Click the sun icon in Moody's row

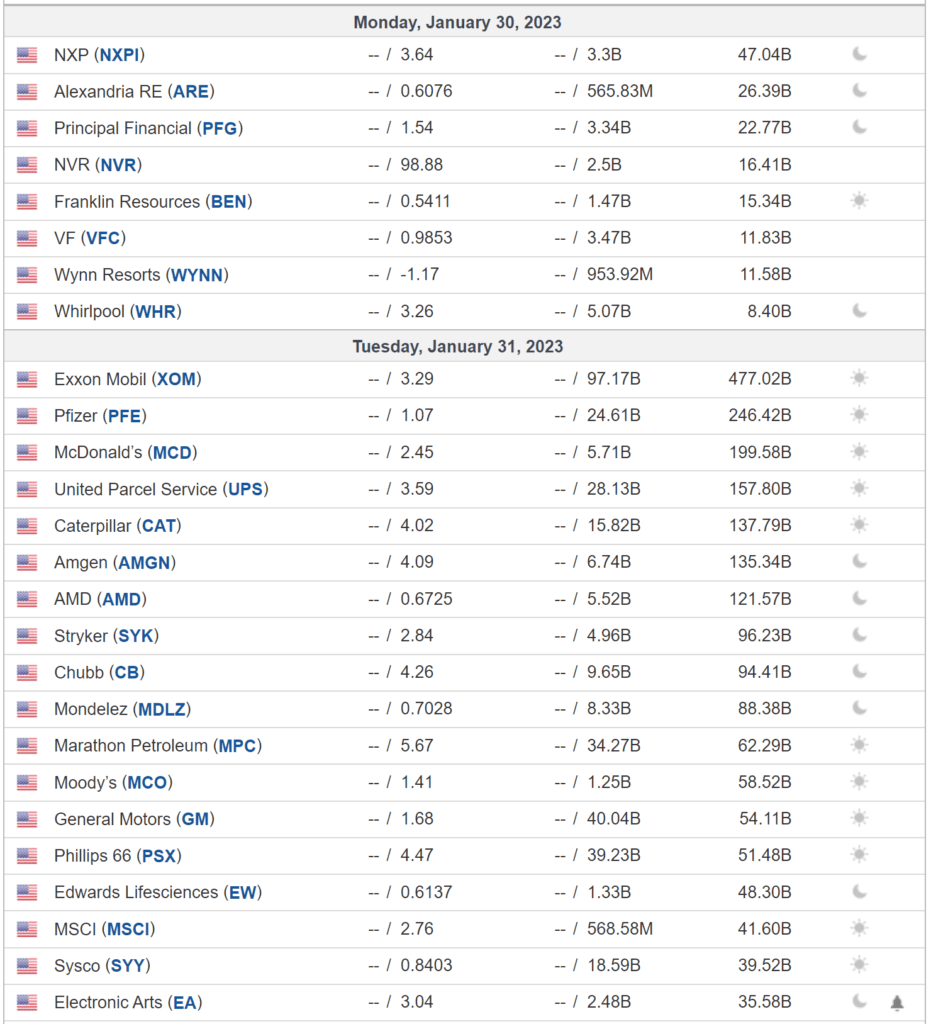pos(860,781)
